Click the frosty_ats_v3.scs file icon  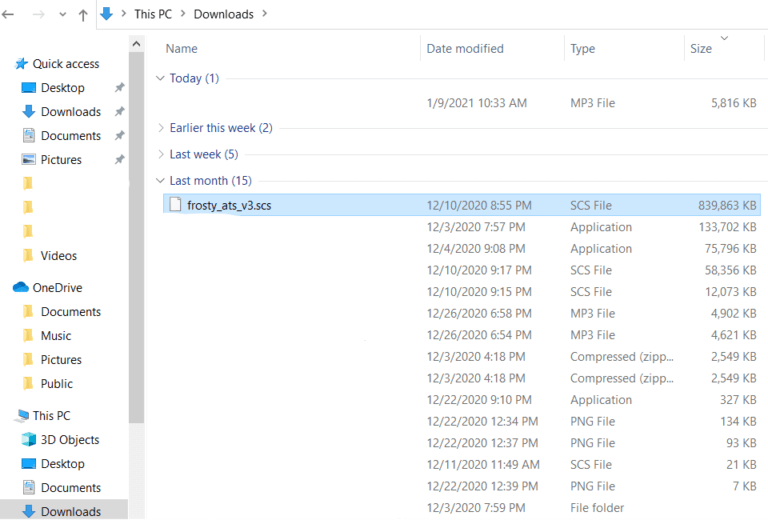click(175, 205)
